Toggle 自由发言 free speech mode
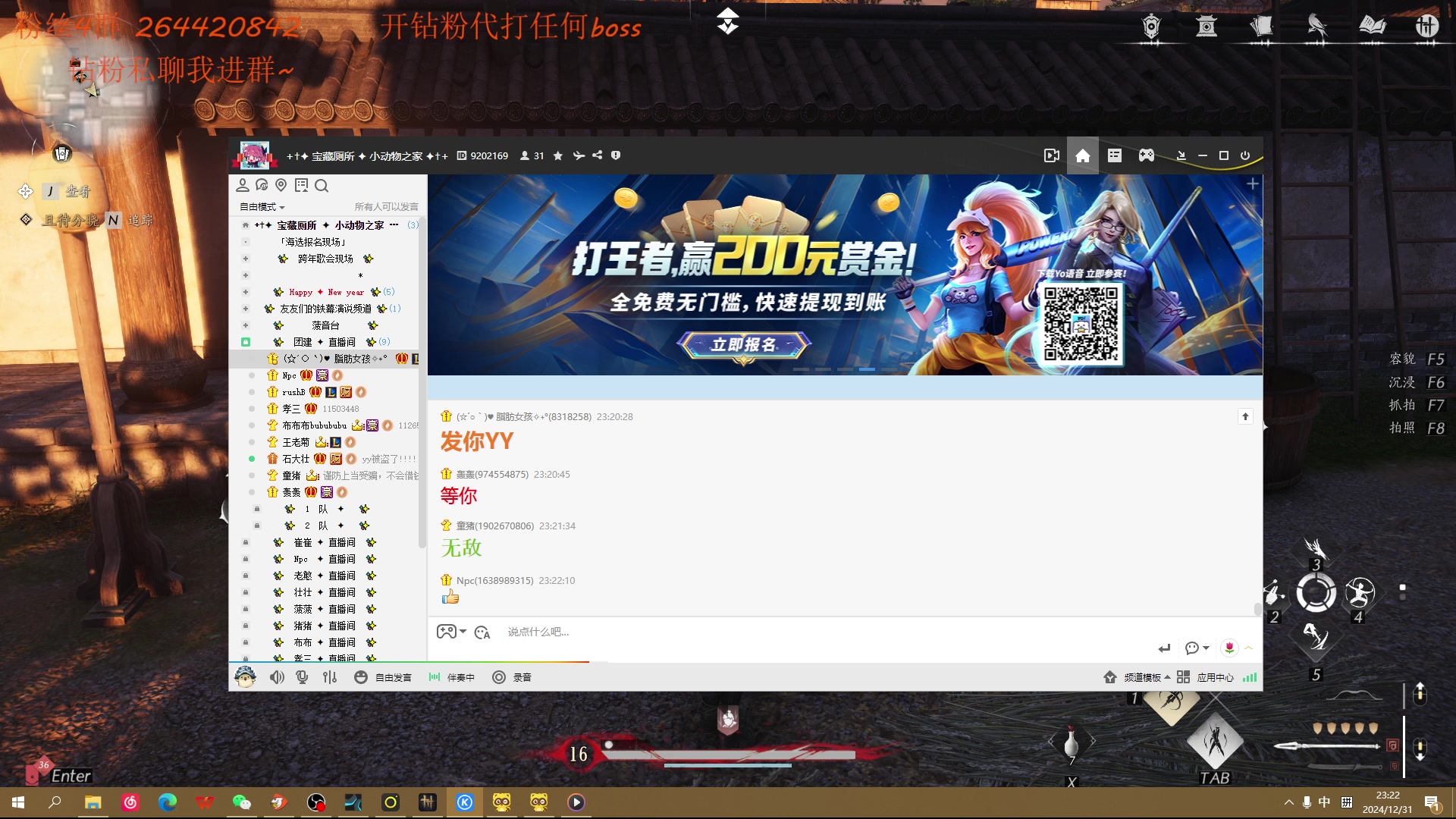This screenshot has width=1456, height=819. tap(383, 677)
